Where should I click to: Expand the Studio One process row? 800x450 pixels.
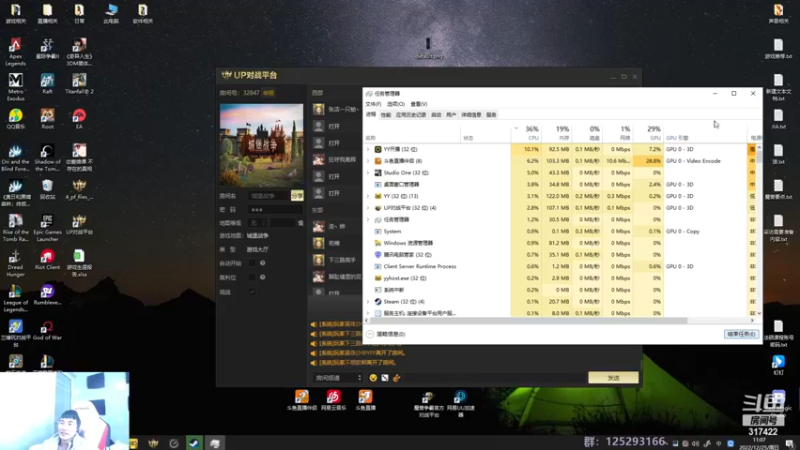coord(368,172)
